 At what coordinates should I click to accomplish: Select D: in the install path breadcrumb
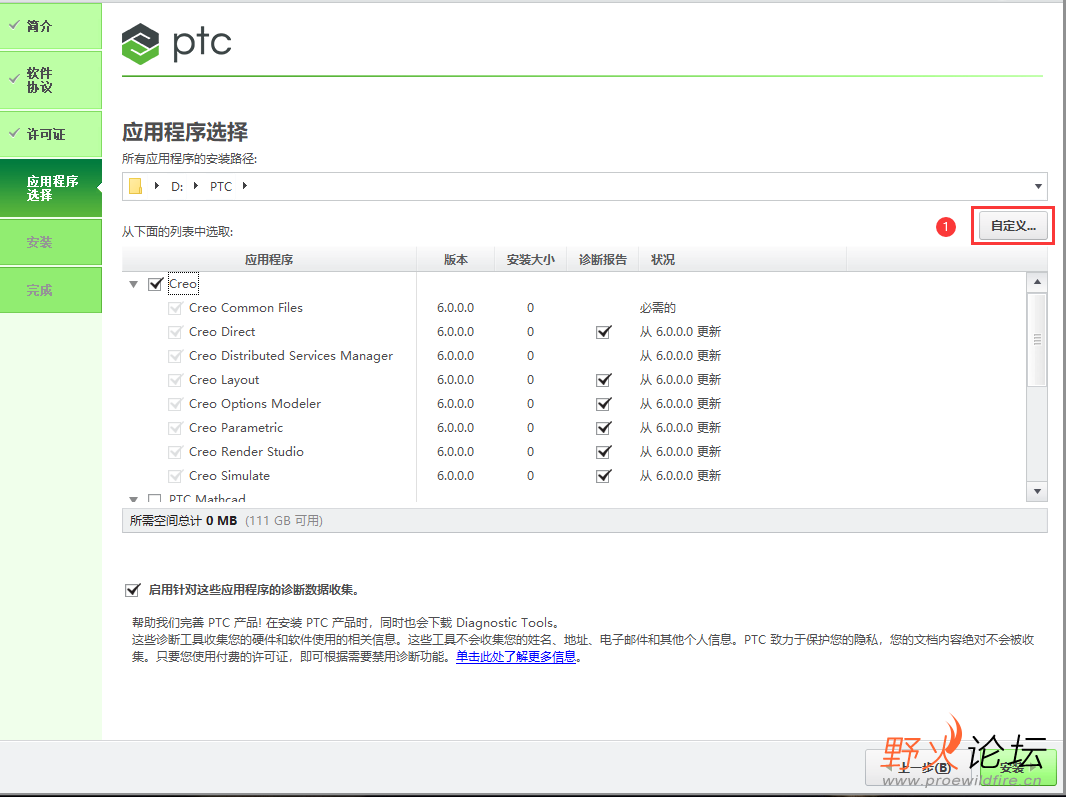point(177,186)
